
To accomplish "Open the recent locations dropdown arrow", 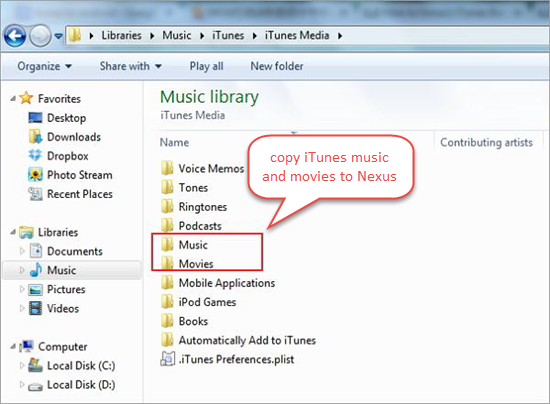I will pyautogui.click(x=59, y=36).
